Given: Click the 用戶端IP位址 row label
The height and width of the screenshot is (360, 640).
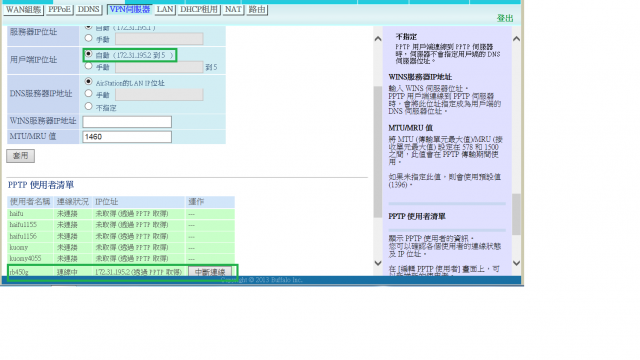Looking at the screenshot, I should 33,60.
